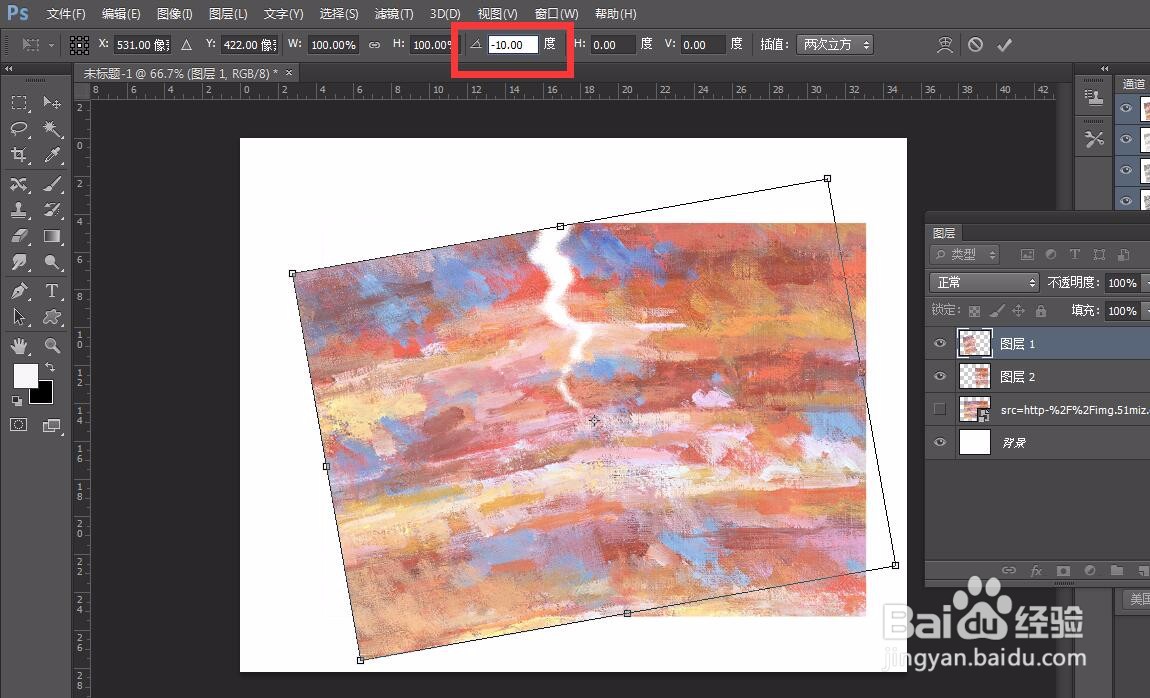Open the 编辑(E) menu

point(121,14)
